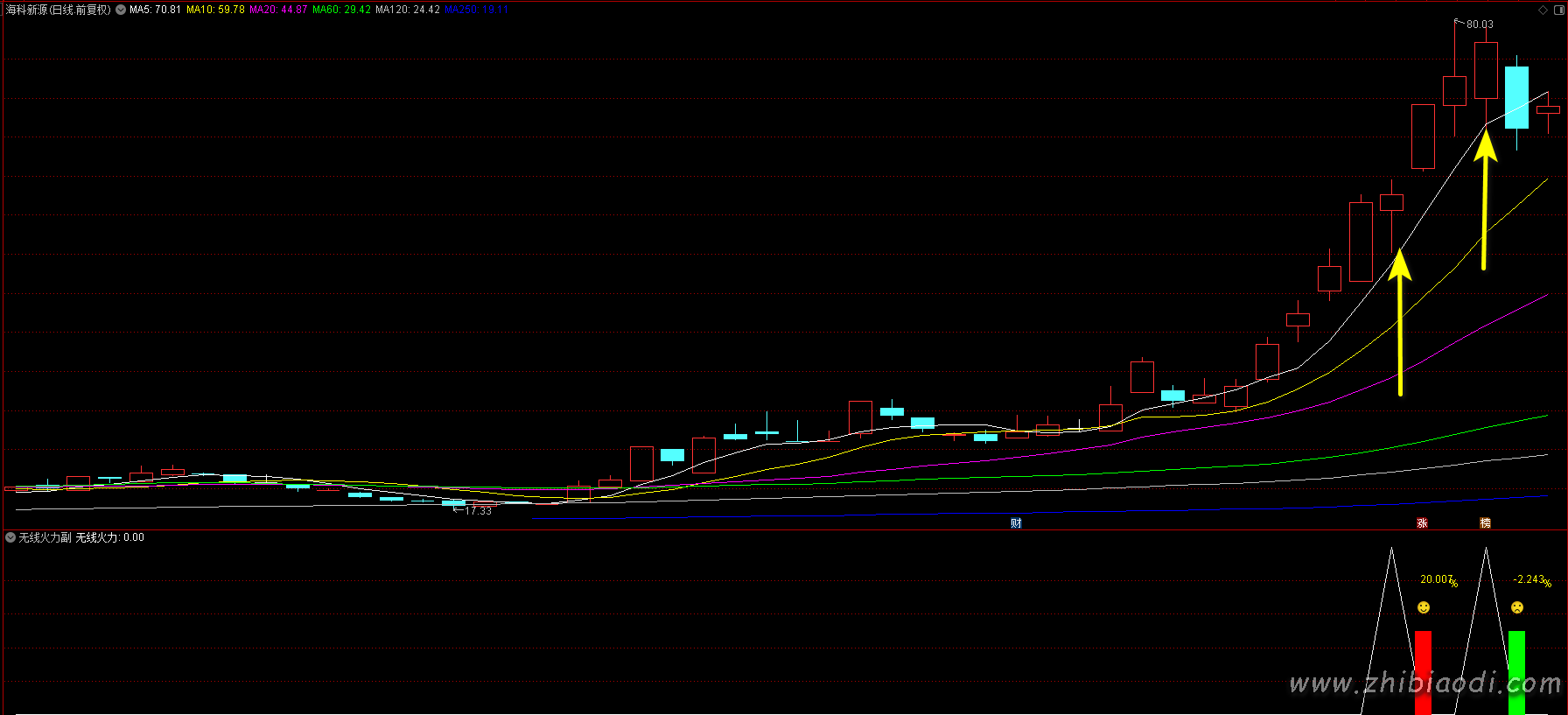1568x715 pixels.
Task: Expand the 无线火力副 sub-indicator dropdown
Action: (10, 537)
